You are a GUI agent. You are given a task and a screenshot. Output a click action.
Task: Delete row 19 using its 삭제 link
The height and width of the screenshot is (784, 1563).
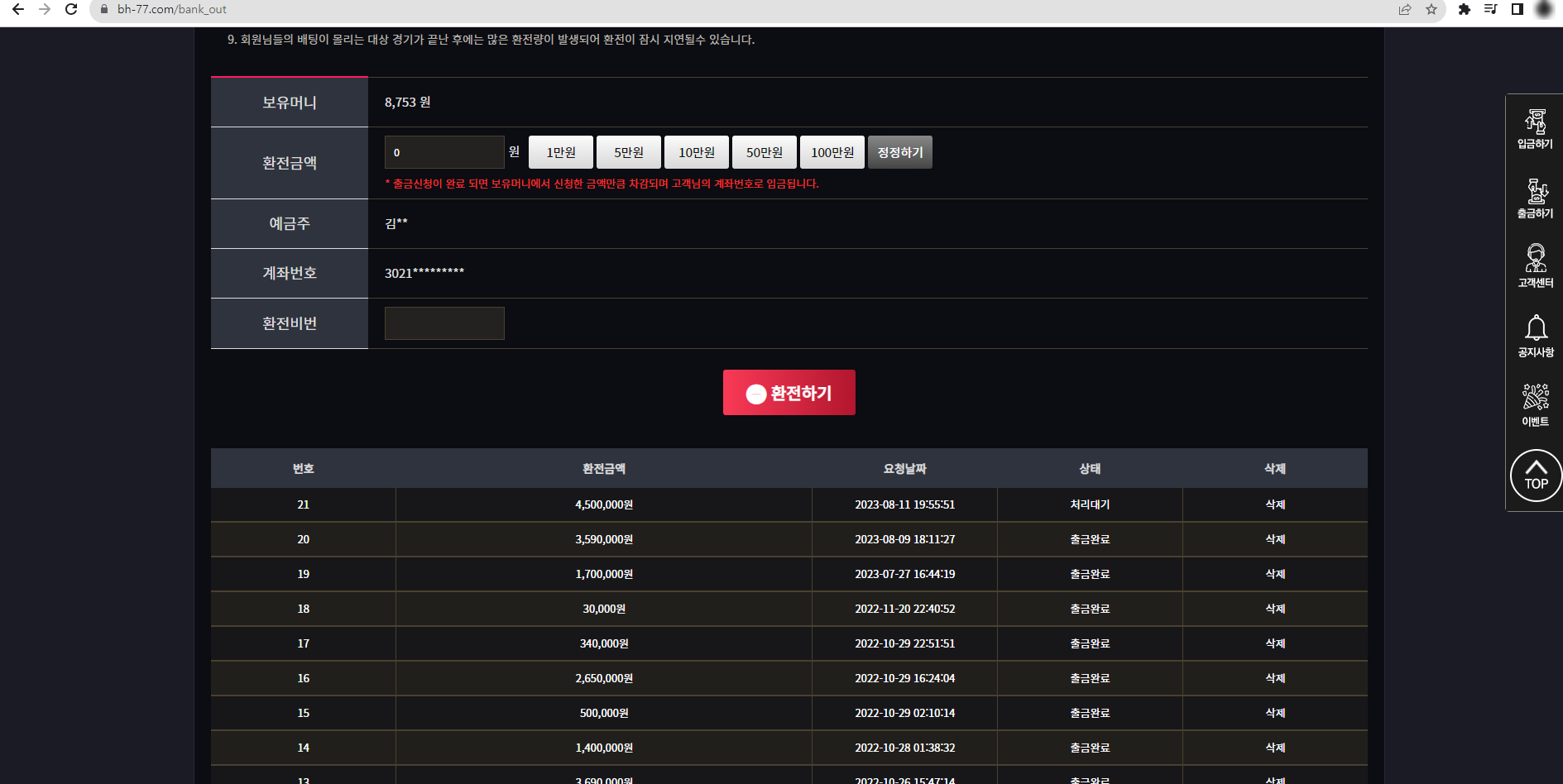1275,574
